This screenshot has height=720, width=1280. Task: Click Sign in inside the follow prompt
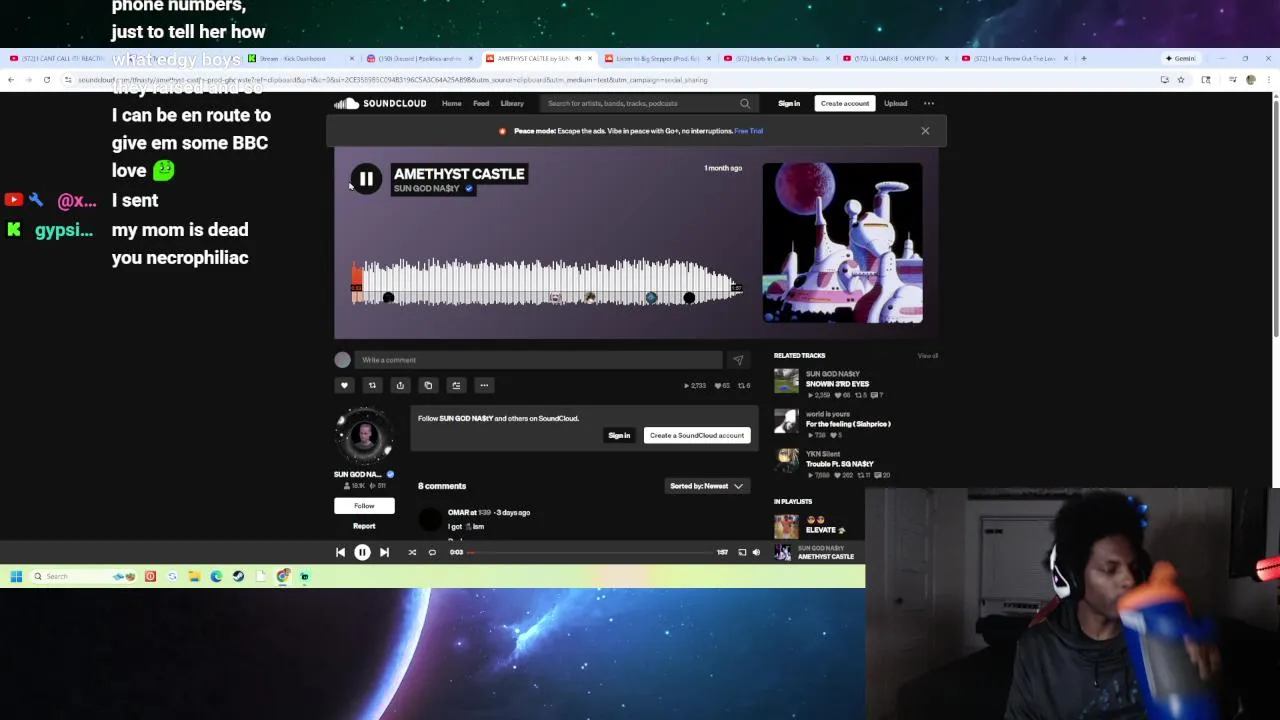pos(619,435)
